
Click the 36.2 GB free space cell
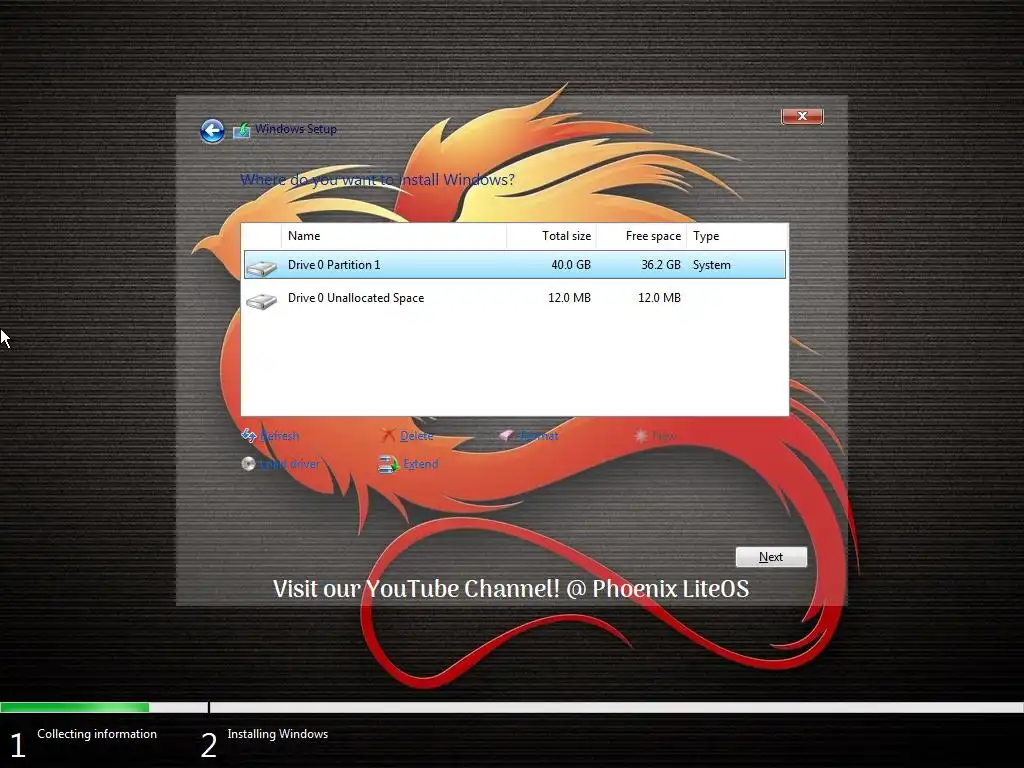click(x=661, y=264)
